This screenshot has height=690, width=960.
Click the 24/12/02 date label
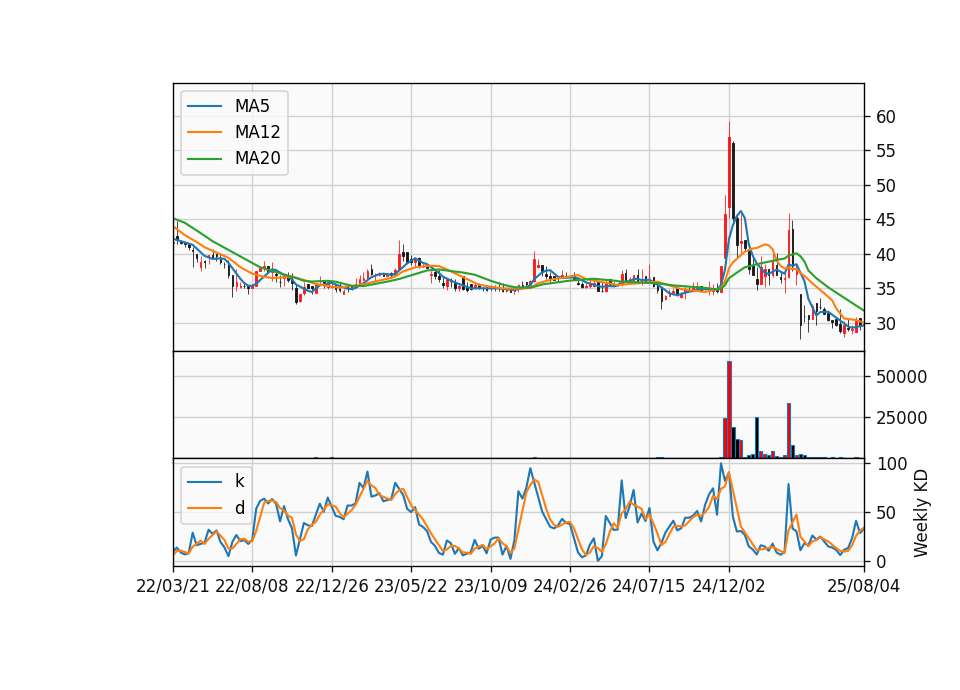[729, 586]
